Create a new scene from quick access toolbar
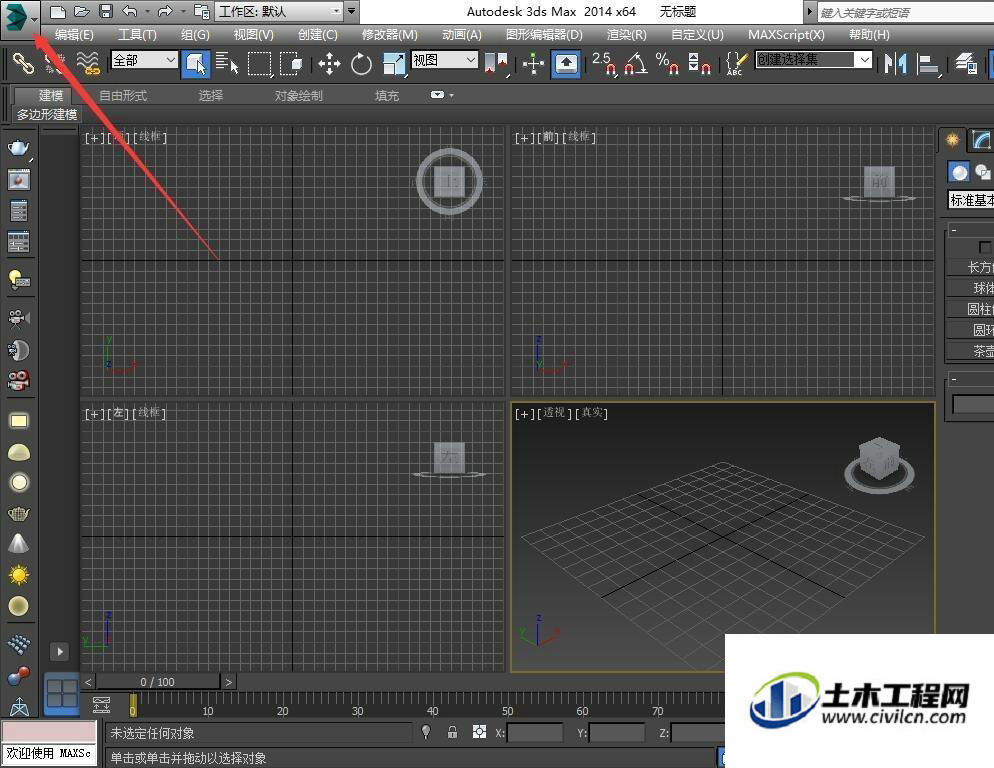Viewport: 994px width, 768px height. [x=58, y=11]
